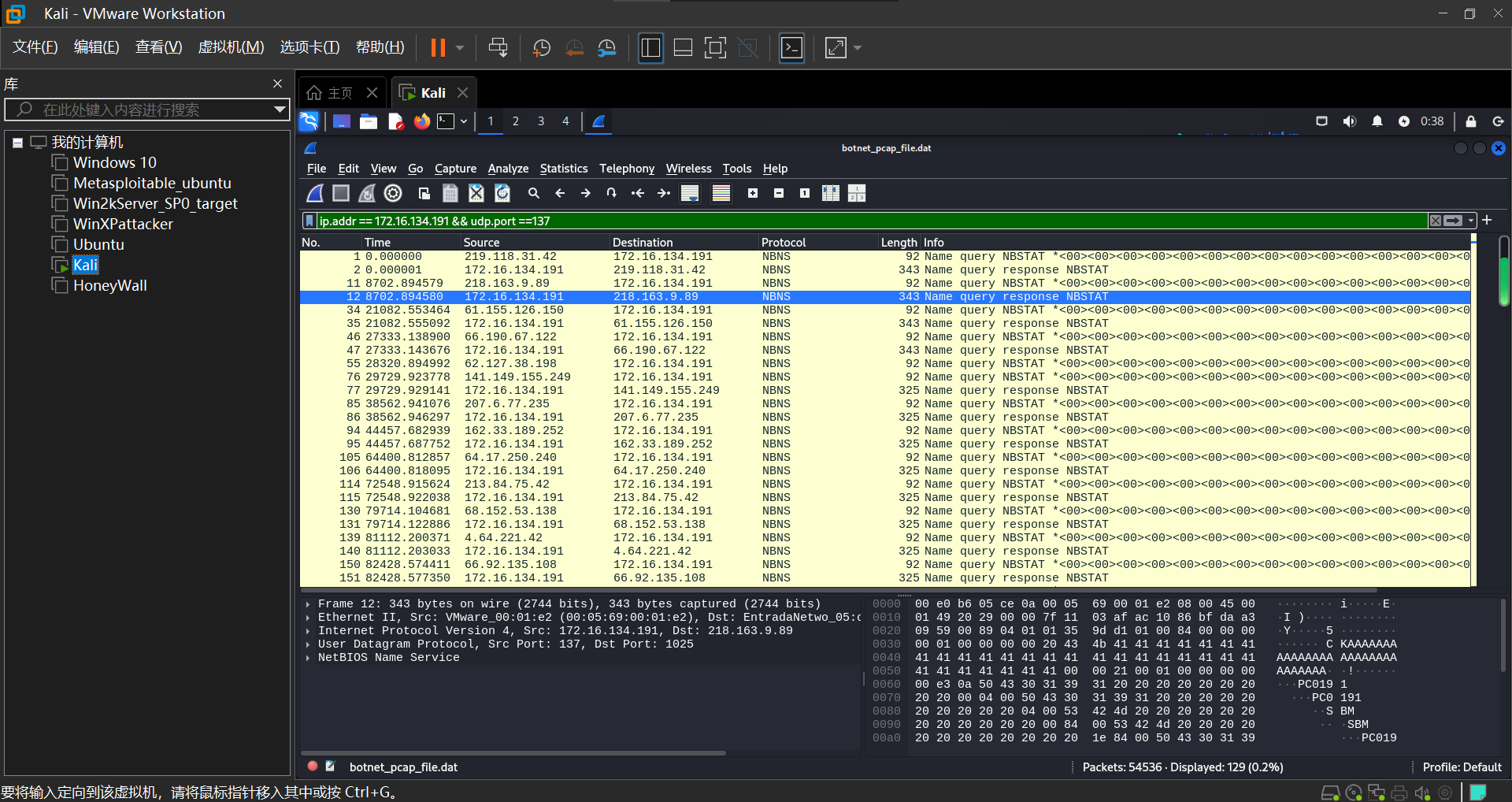
Task: Click the Zoom in plus icon
Action: 753,193
